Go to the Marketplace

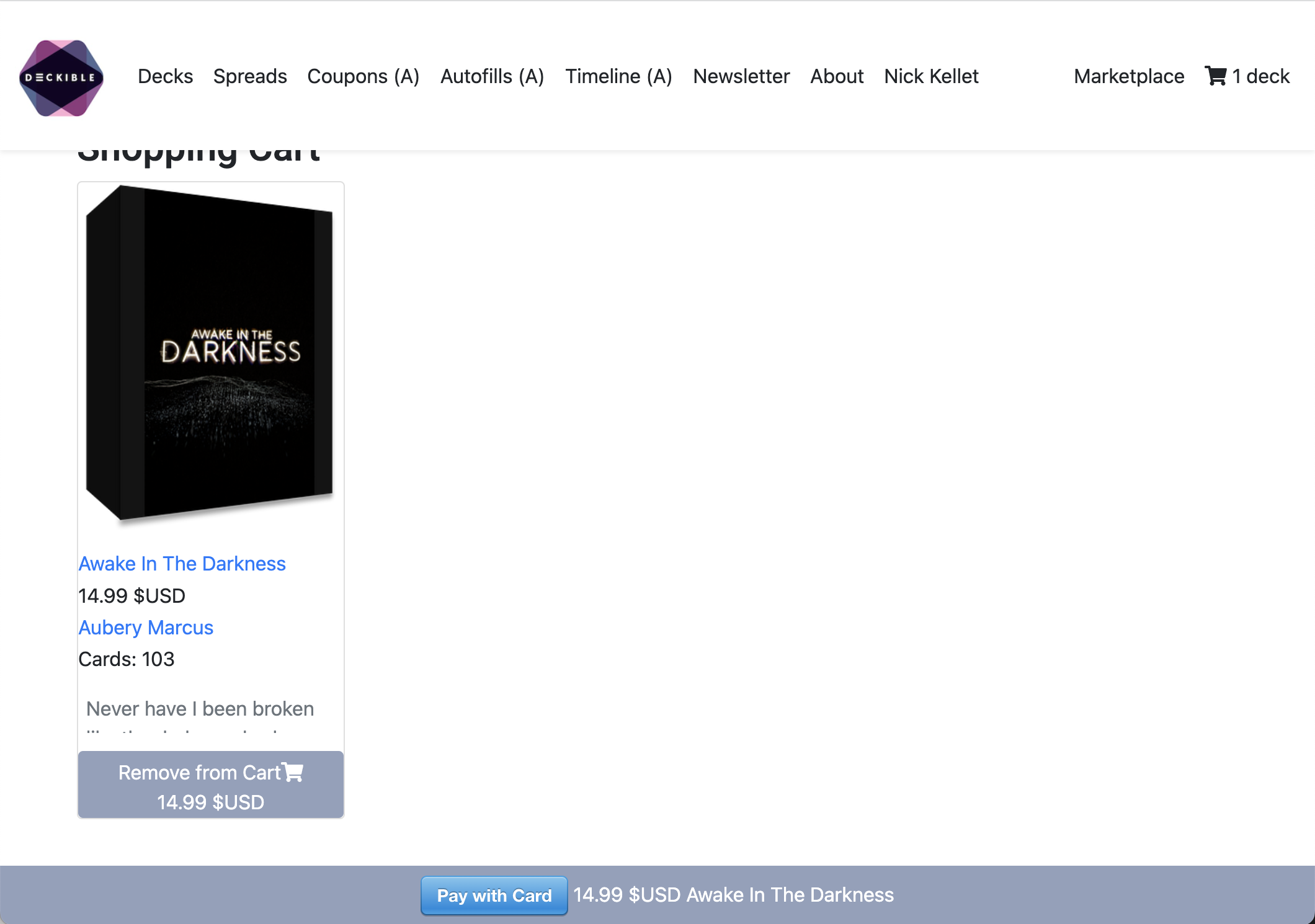[x=1129, y=76]
